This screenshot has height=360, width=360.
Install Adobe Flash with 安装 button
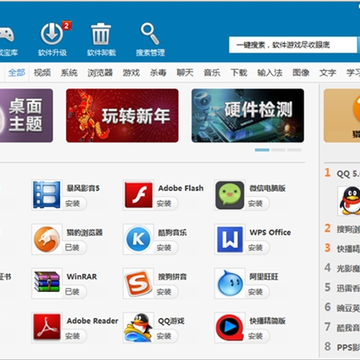165,203
